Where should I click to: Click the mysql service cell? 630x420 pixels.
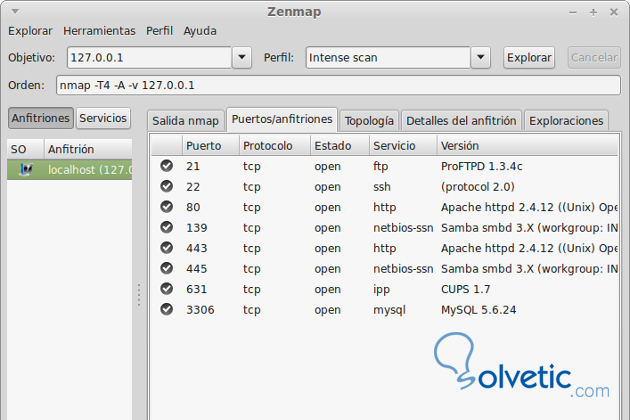pyautogui.click(x=389, y=310)
